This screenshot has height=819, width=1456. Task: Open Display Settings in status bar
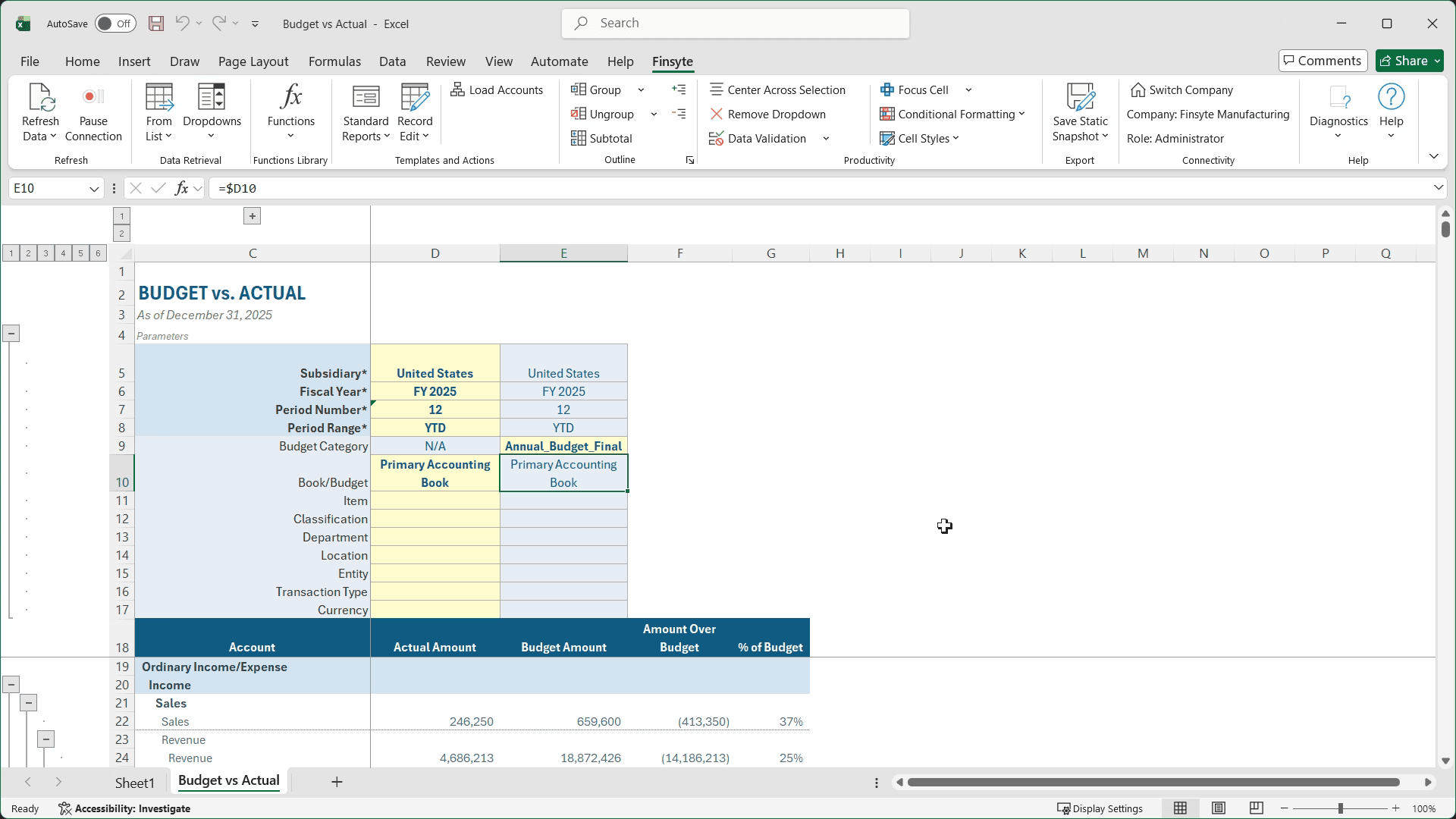1100,808
